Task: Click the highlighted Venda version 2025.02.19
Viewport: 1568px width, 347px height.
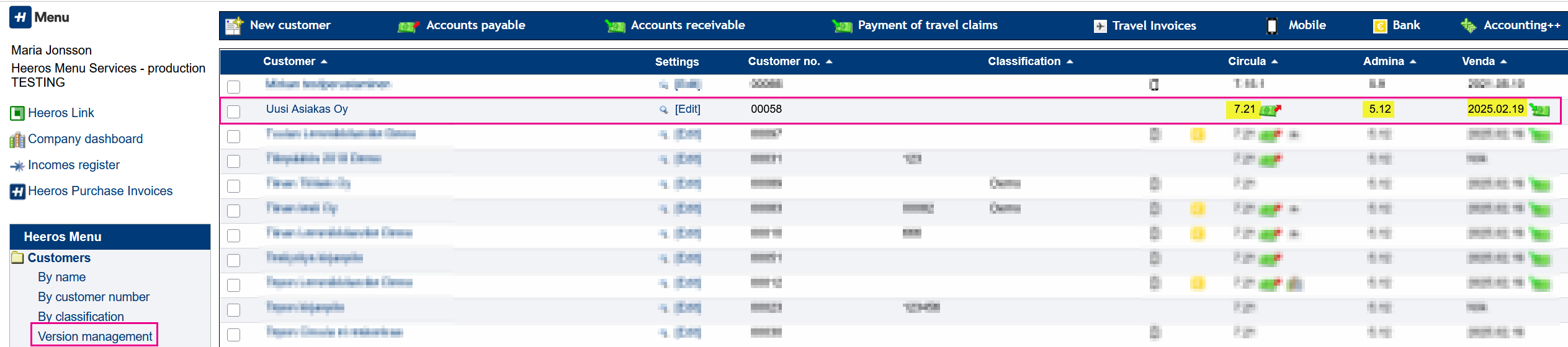Action: pos(1495,109)
